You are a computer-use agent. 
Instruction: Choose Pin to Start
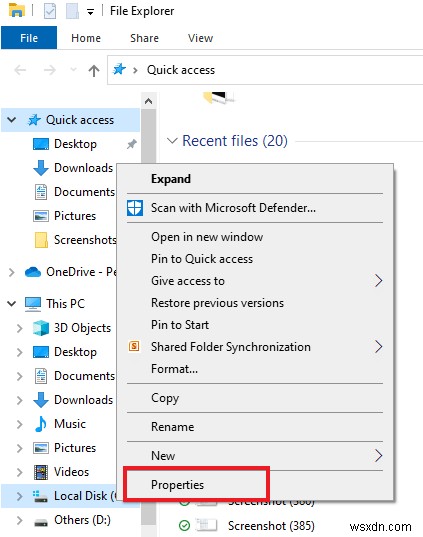pos(255,325)
